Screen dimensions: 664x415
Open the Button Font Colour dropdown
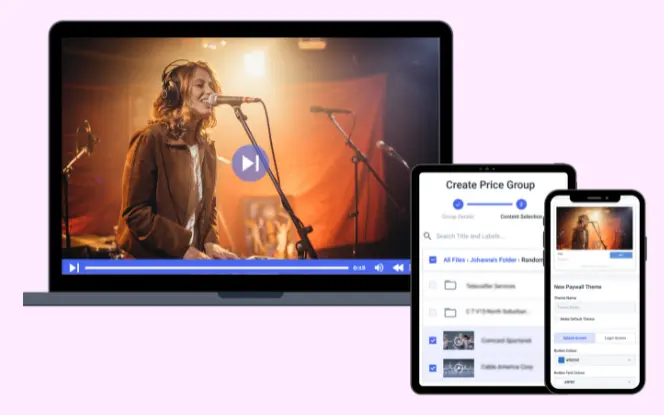(x=595, y=382)
